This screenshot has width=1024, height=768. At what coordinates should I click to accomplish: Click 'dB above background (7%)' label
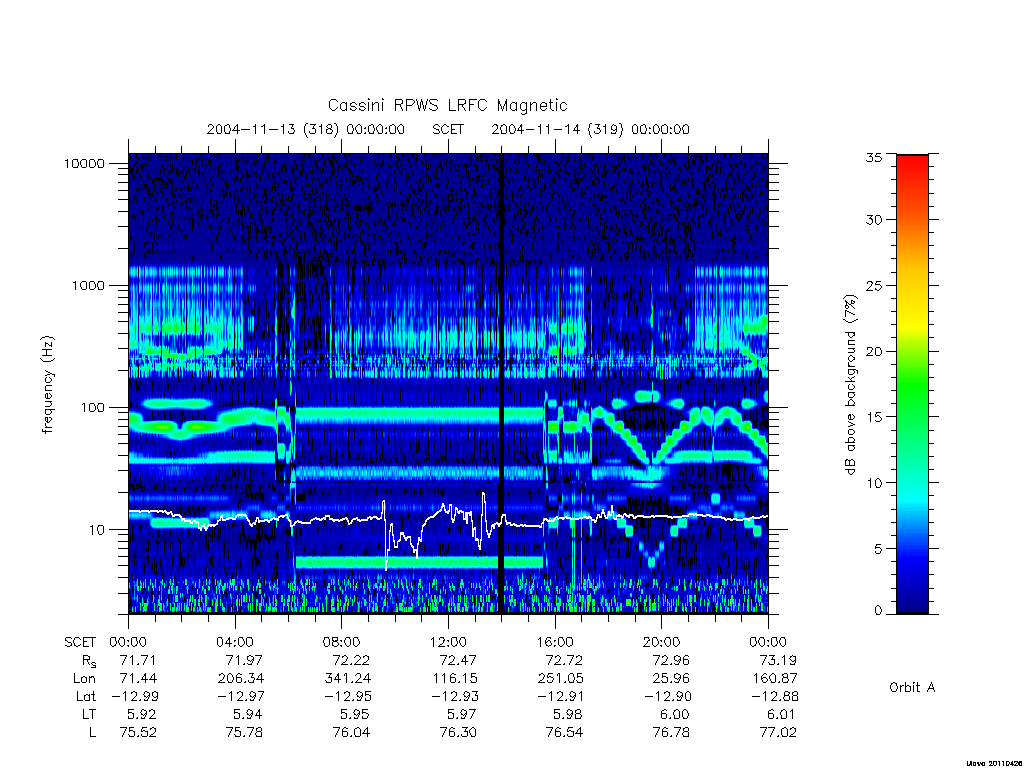[x=850, y=385]
